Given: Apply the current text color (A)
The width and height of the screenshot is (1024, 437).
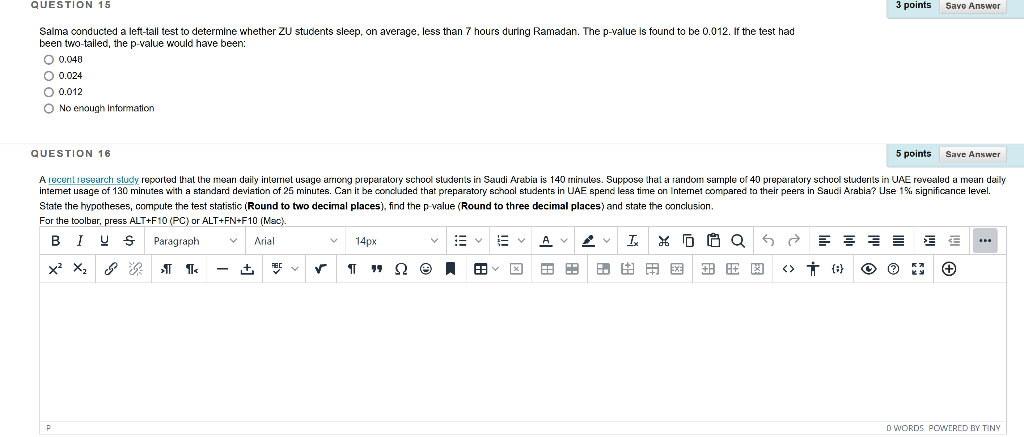Looking at the screenshot, I should tap(545, 241).
